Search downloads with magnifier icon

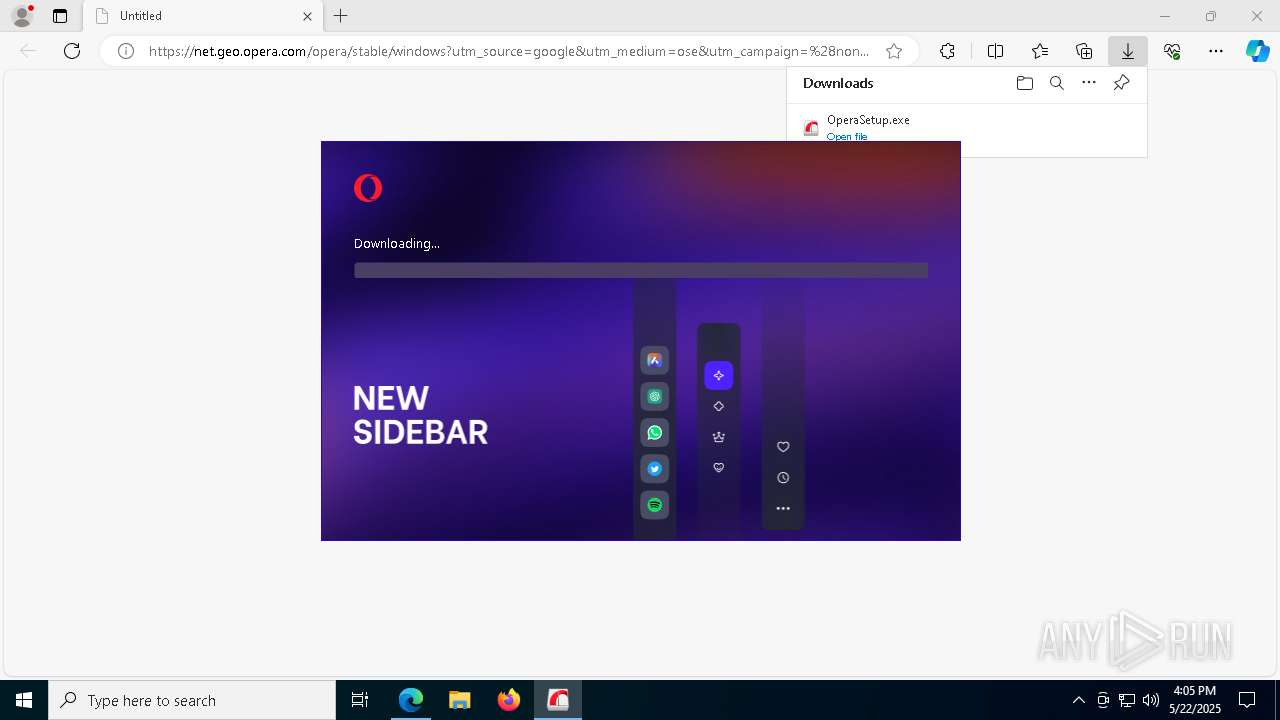[1056, 83]
